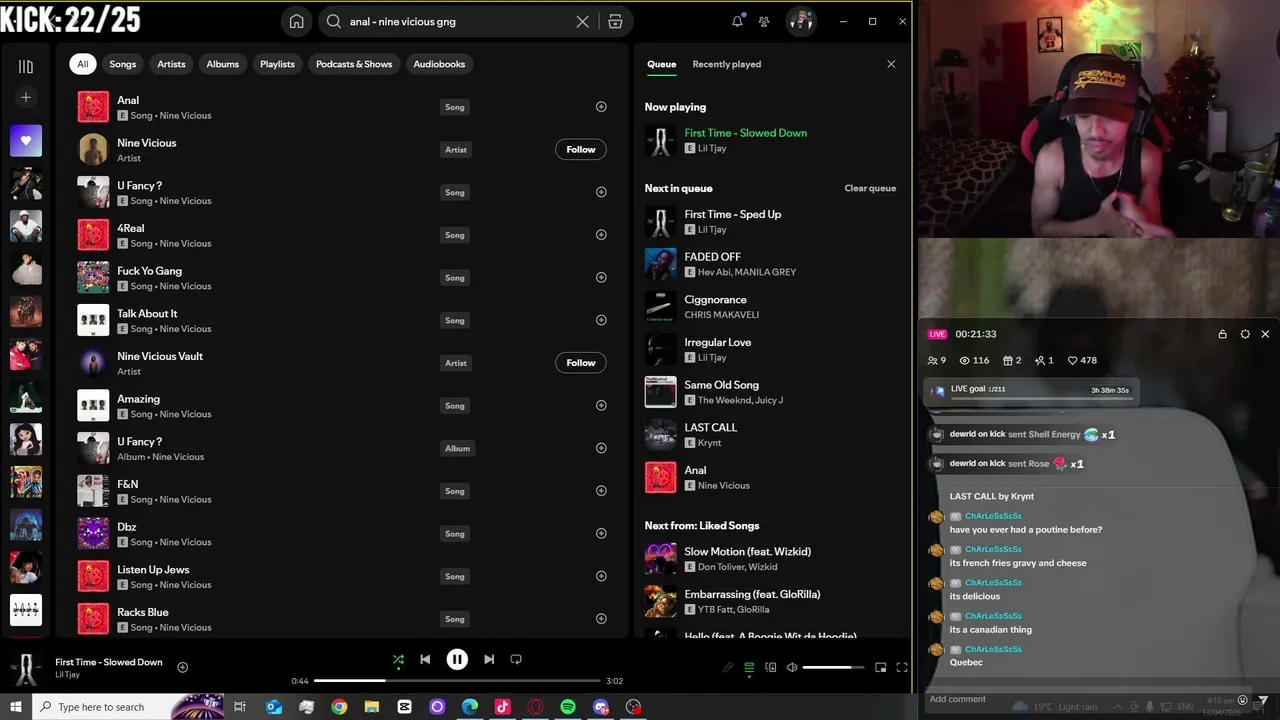Open the Lyrics microphone icon

tap(728, 668)
